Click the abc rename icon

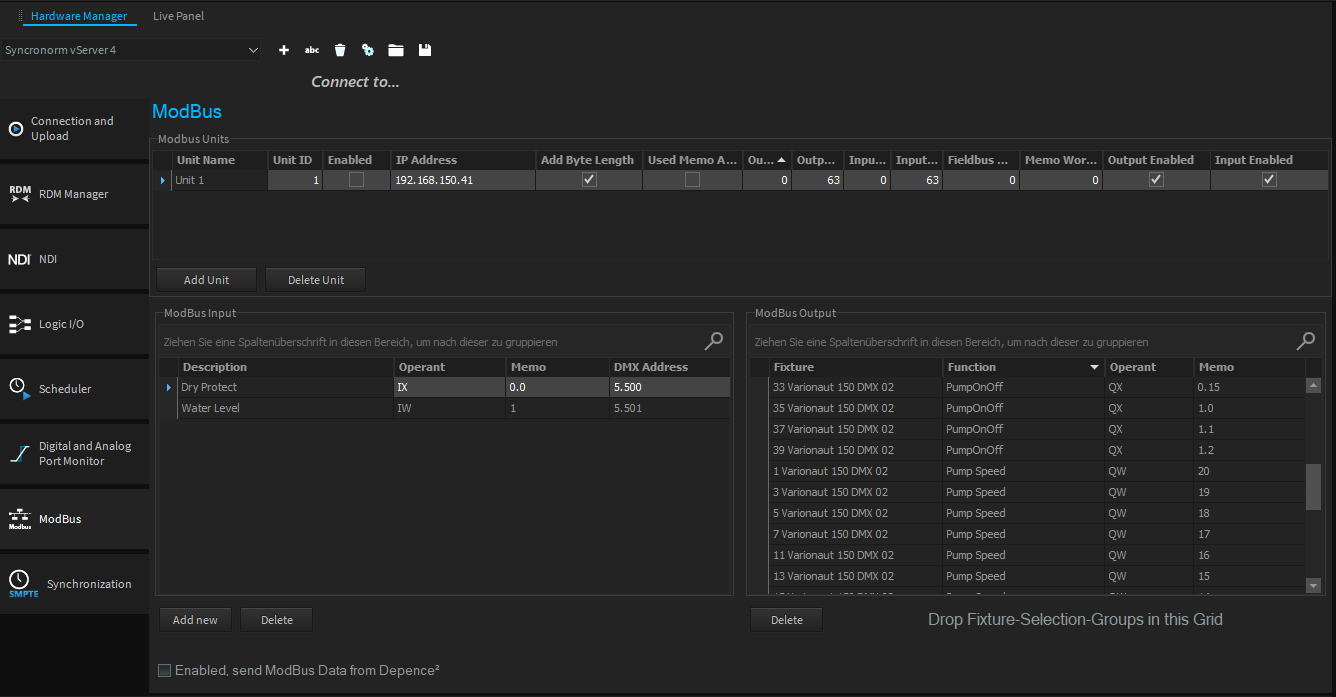pyautogui.click(x=312, y=50)
